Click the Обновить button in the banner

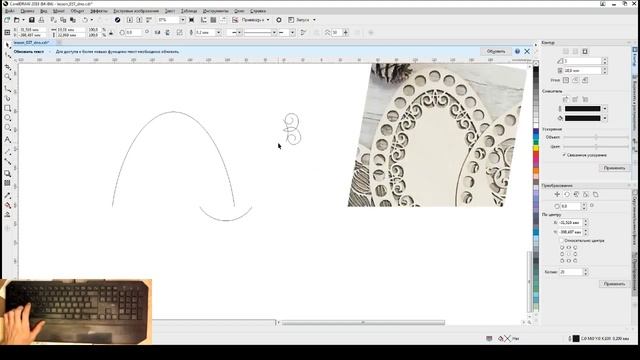click(x=496, y=51)
